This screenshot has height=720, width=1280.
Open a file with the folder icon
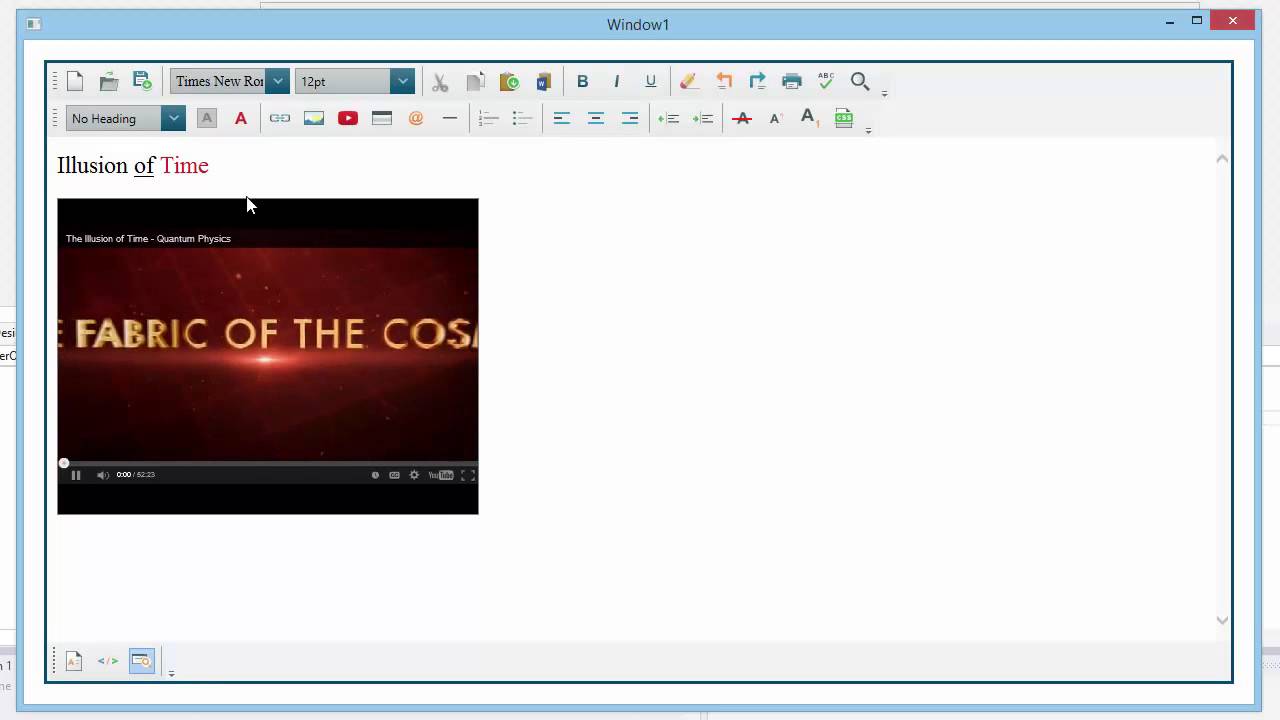point(109,81)
